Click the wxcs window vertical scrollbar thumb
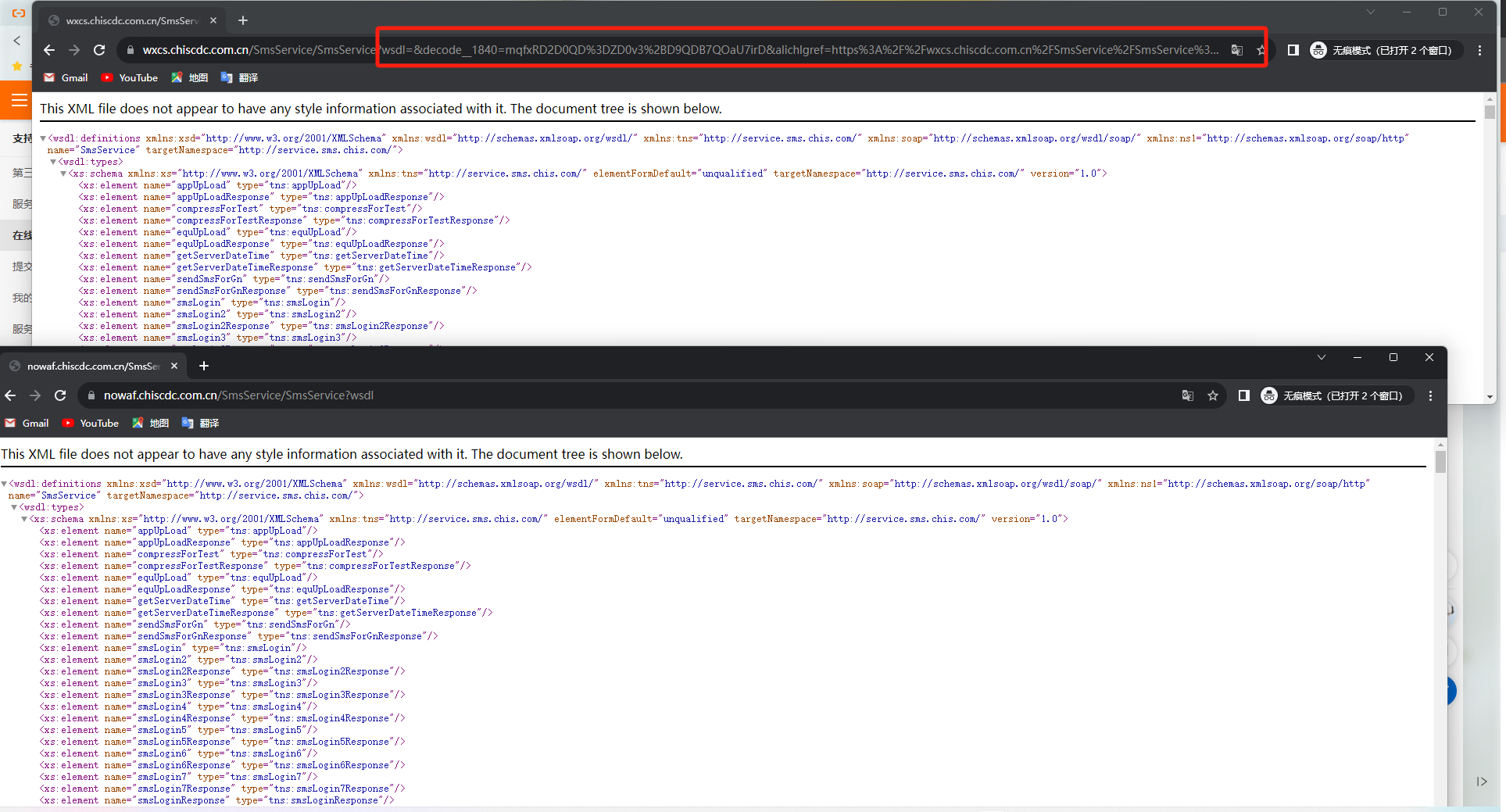 click(x=1490, y=112)
